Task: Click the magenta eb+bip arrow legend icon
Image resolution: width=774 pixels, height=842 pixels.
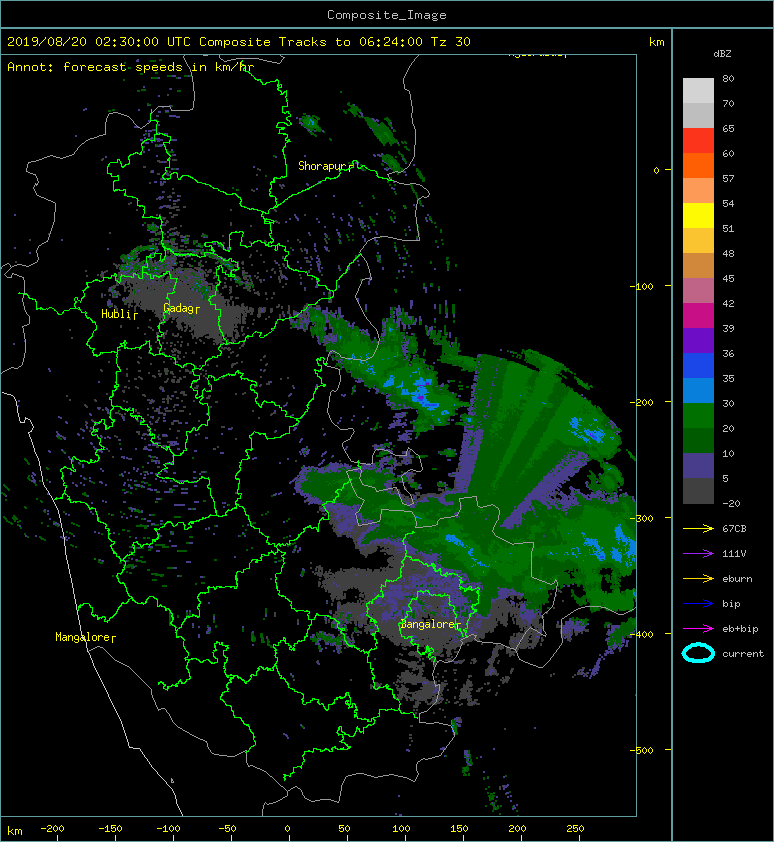Action: [x=698, y=628]
